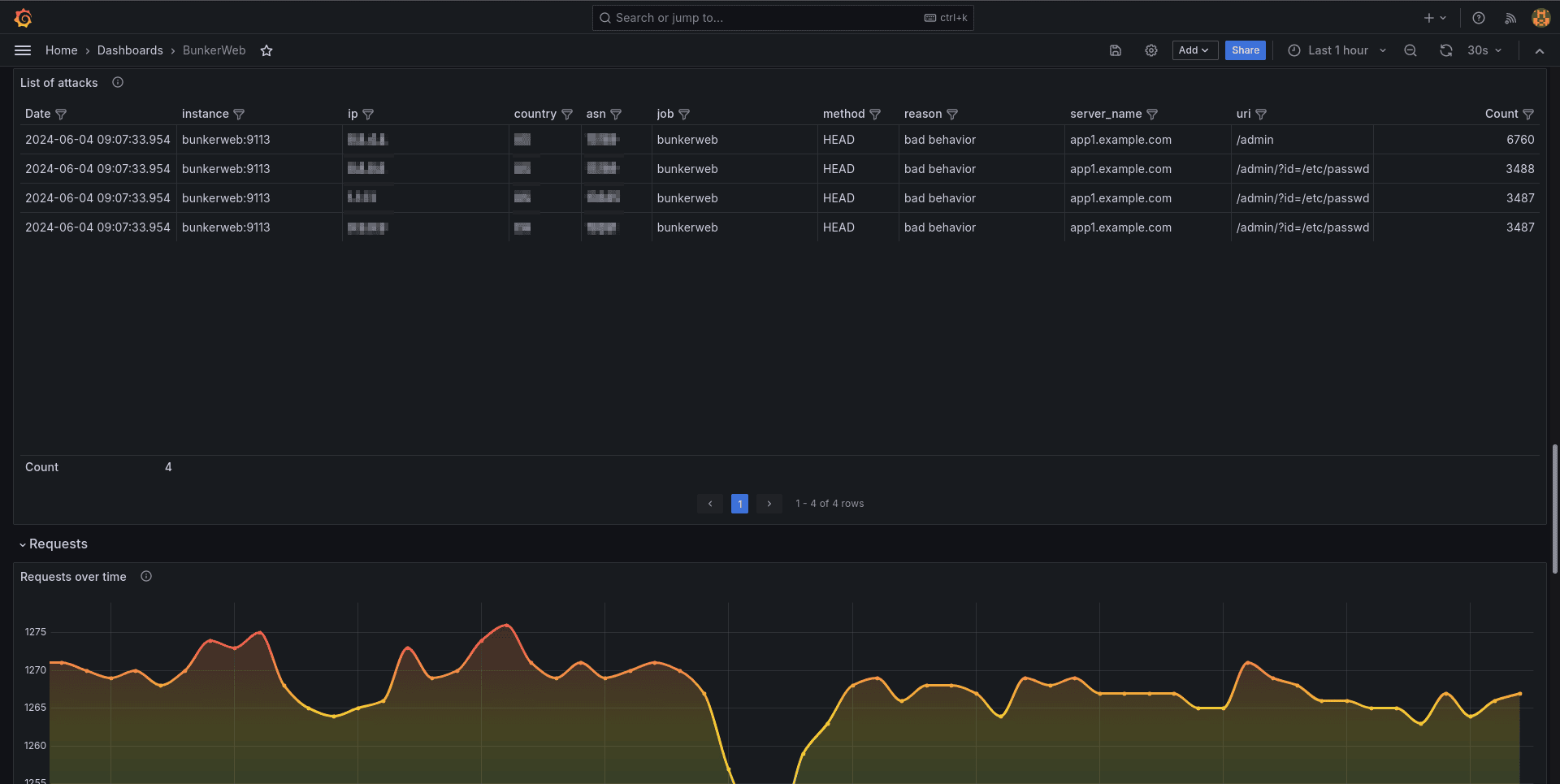The height and width of the screenshot is (784, 1560).
Task: Open the filter for the reason column
Action: click(x=953, y=114)
